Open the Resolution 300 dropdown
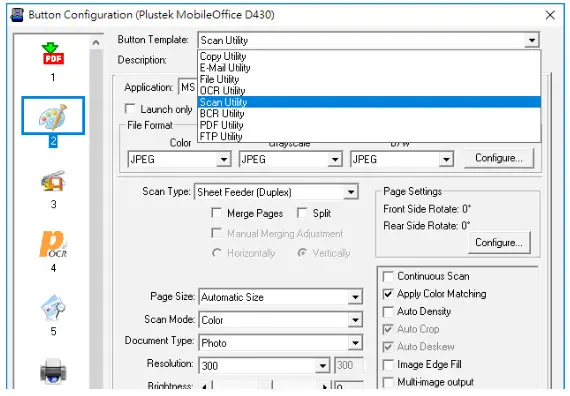The image size is (570, 396). (322, 366)
